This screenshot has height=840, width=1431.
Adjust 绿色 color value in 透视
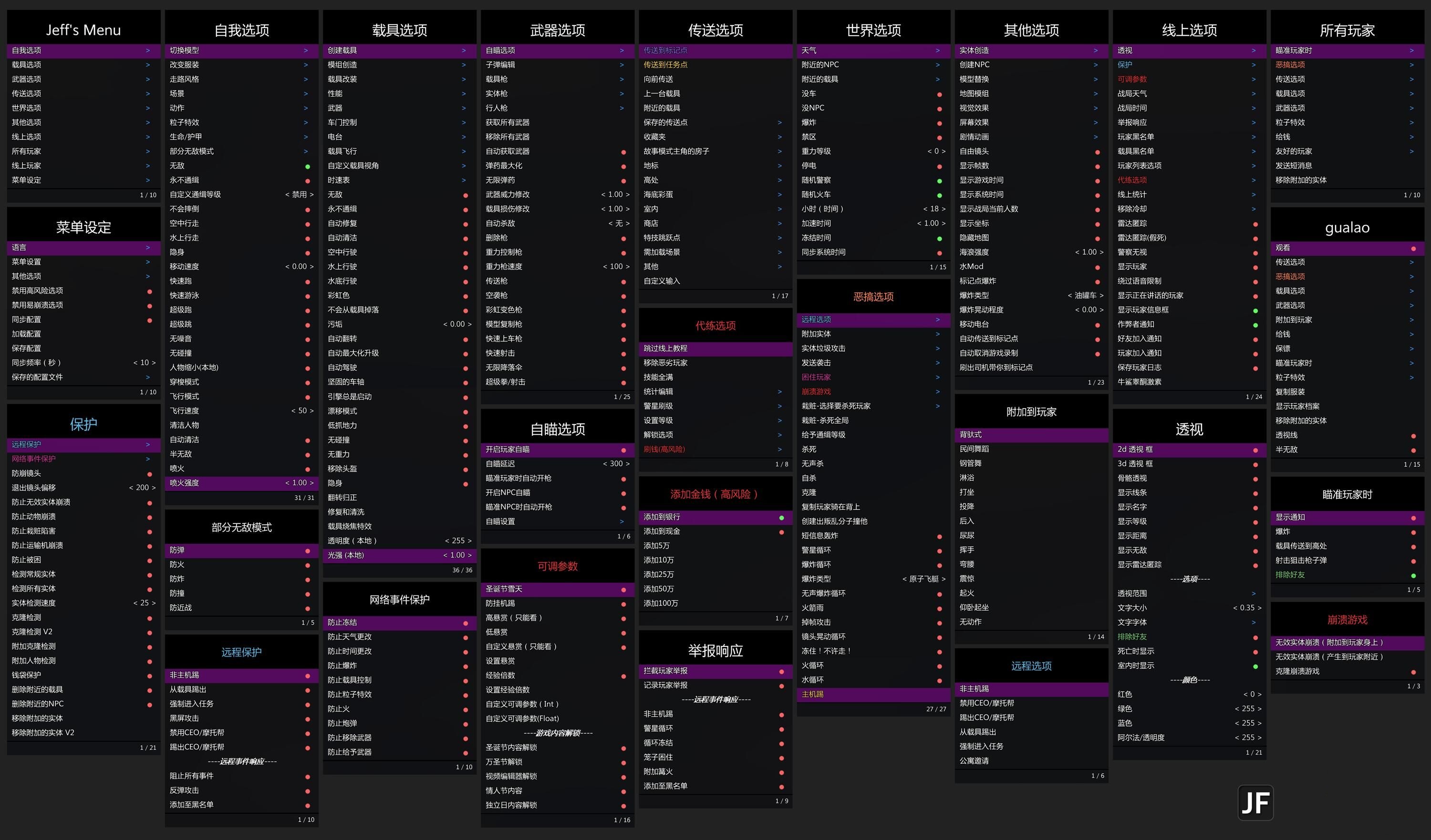[1248, 709]
